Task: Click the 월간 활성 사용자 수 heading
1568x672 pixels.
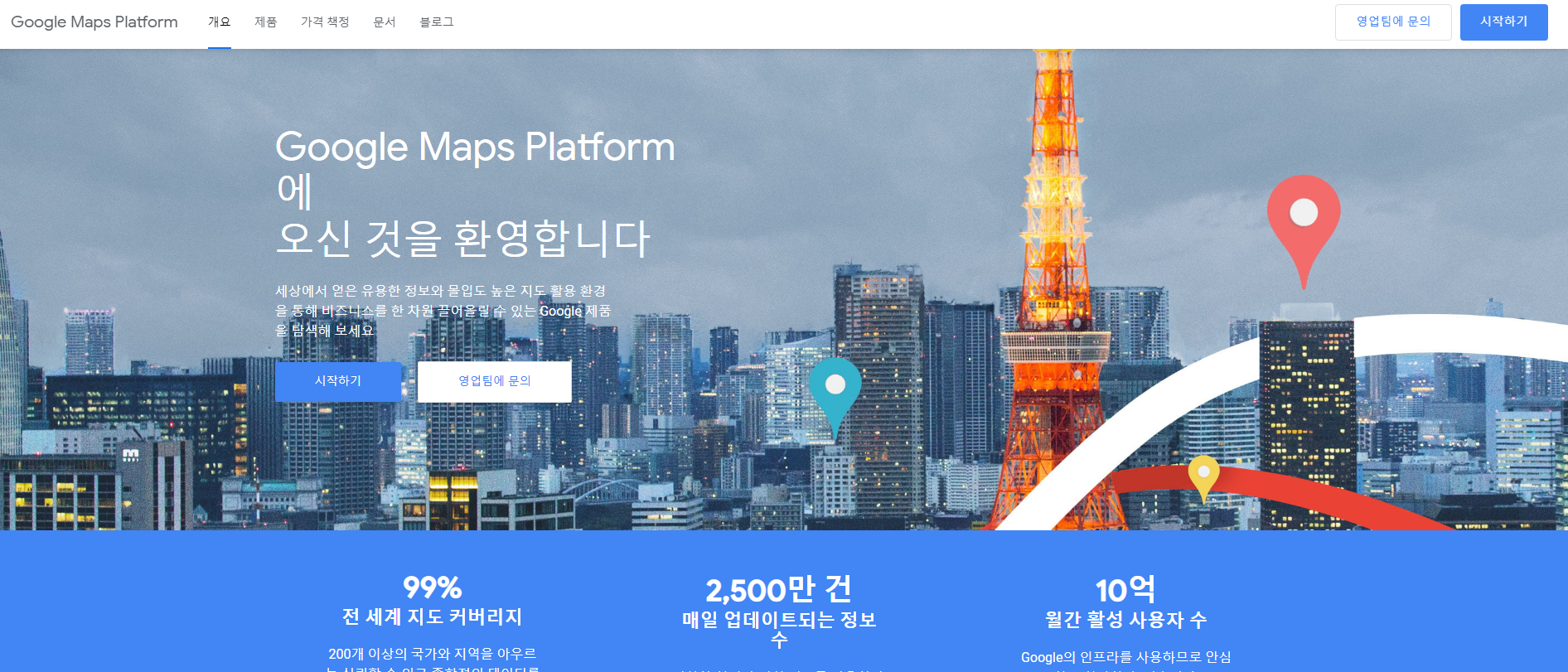Action: tap(1125, 620)
